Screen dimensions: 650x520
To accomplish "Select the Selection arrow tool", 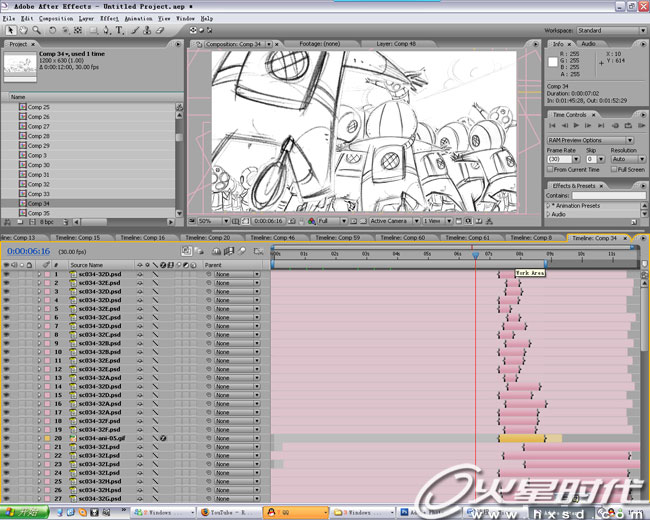I will (x=11, y=30).
